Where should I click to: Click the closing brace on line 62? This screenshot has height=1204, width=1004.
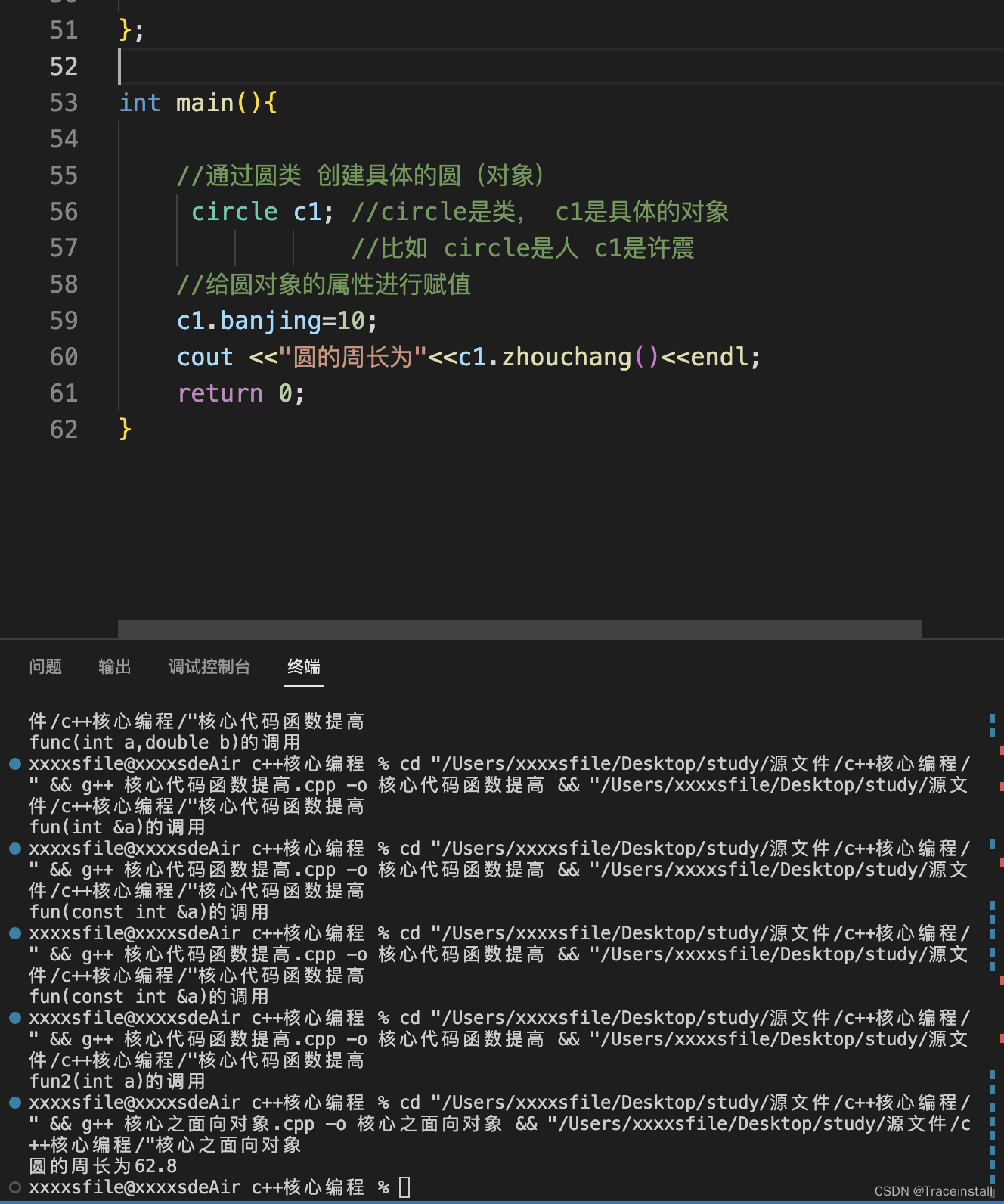pos(125,430)
